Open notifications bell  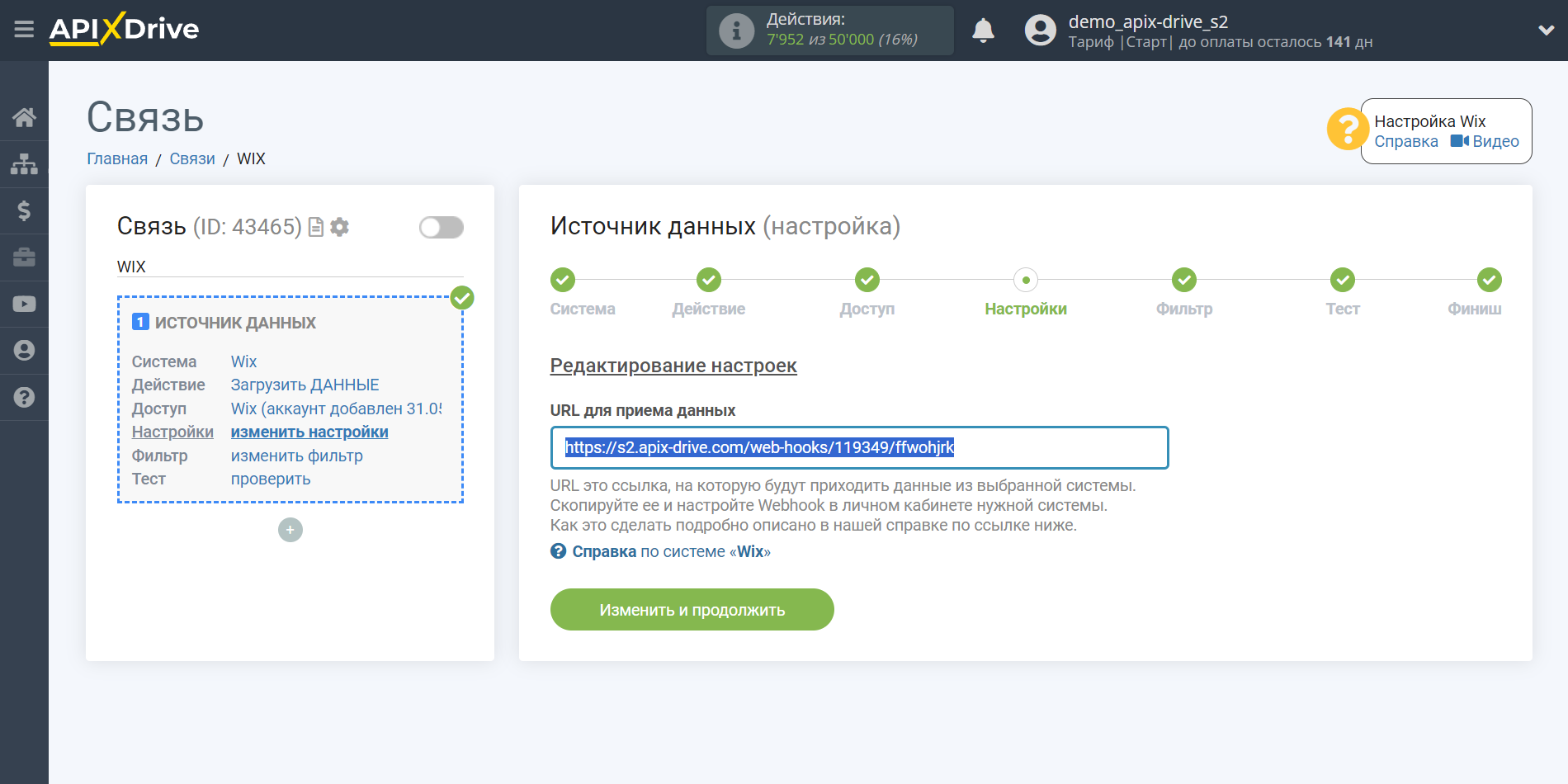(983, 31)
